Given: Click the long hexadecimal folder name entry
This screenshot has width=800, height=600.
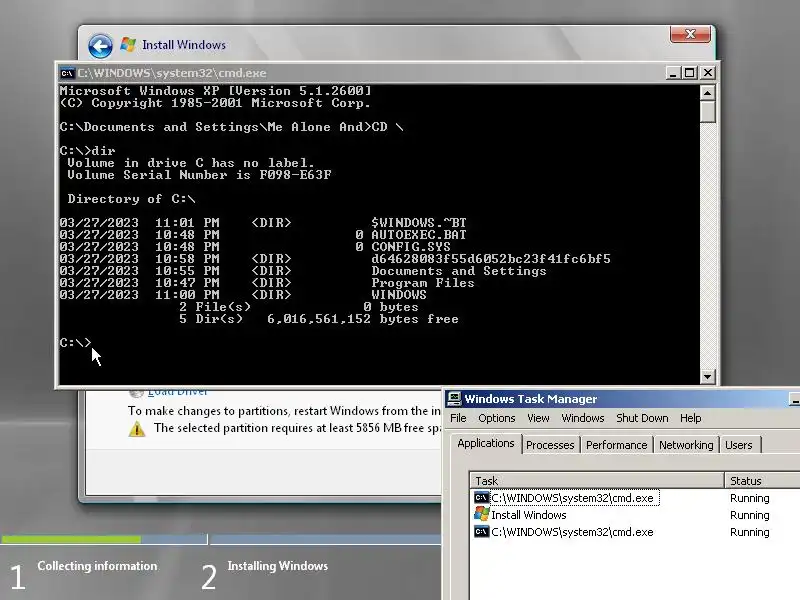Looking at the screenshot, I should (491, 259).
